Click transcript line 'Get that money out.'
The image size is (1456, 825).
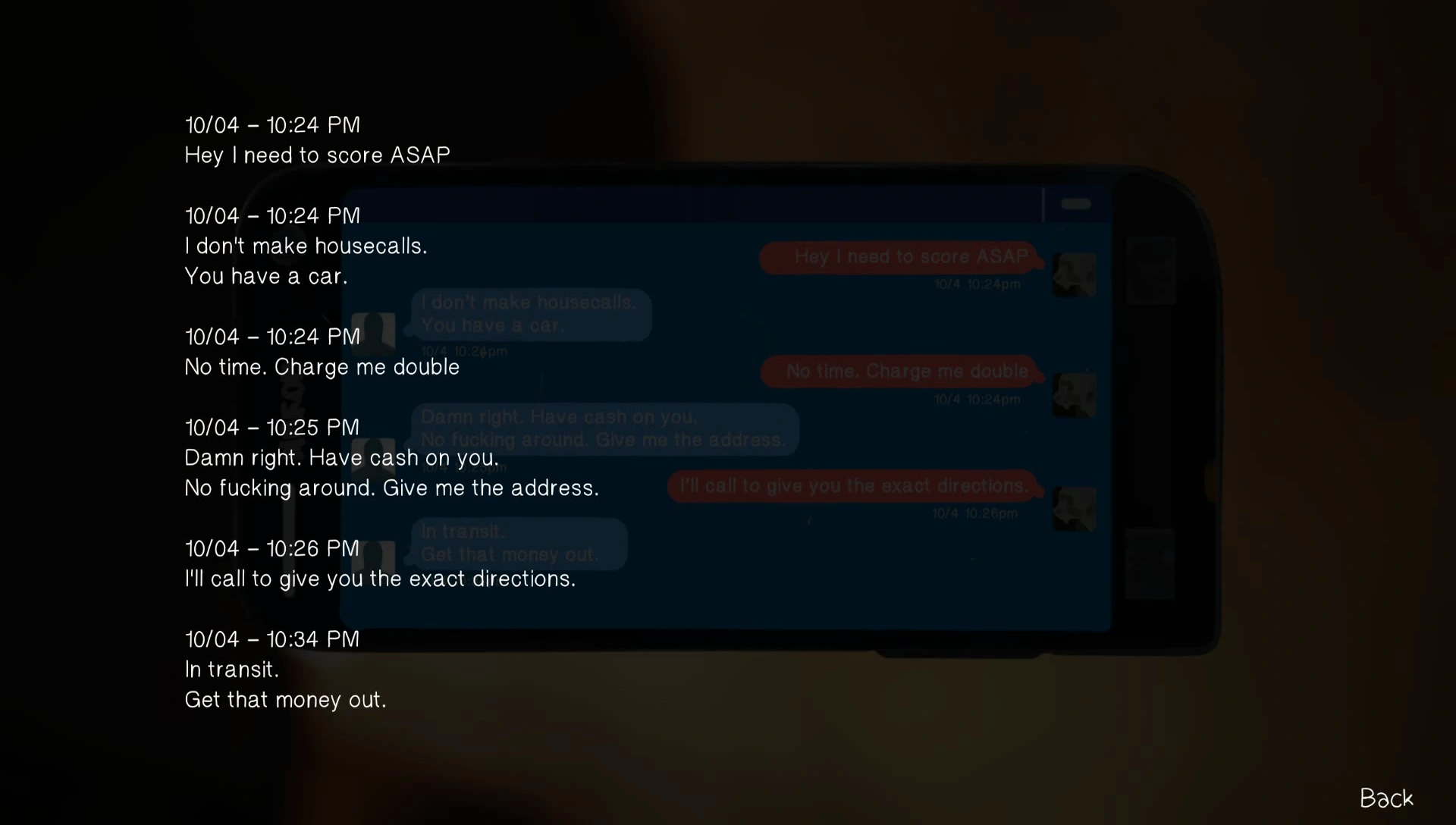pyautogui.click(x=286, y=701)
